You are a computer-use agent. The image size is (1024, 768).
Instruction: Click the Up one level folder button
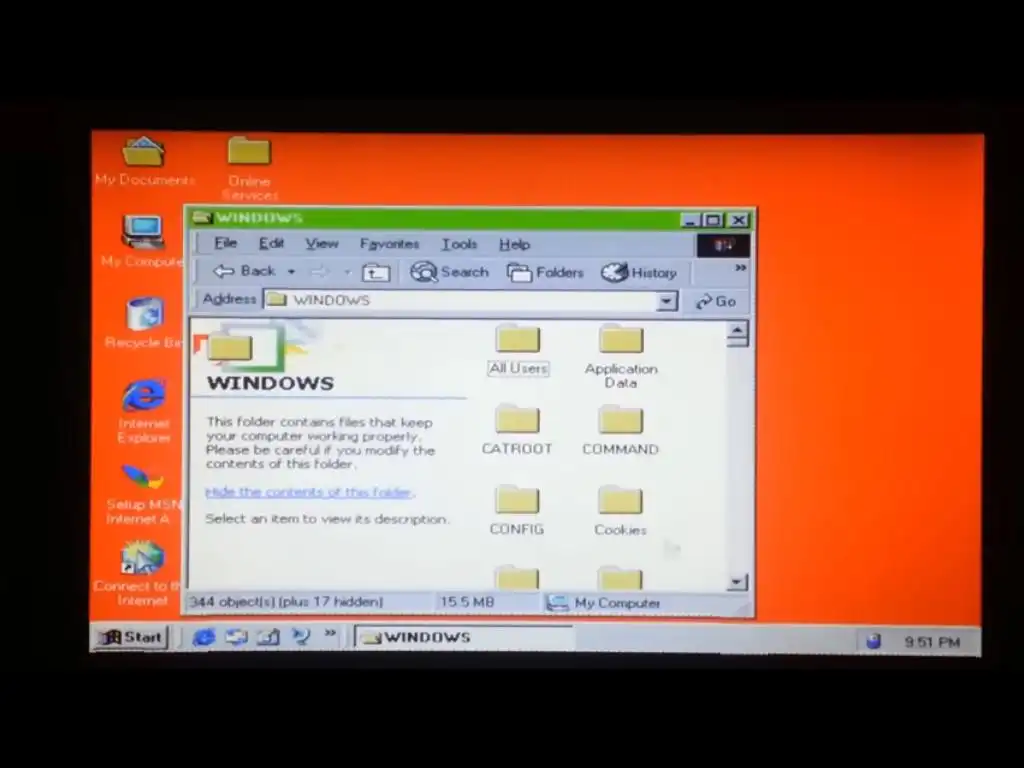376,273
